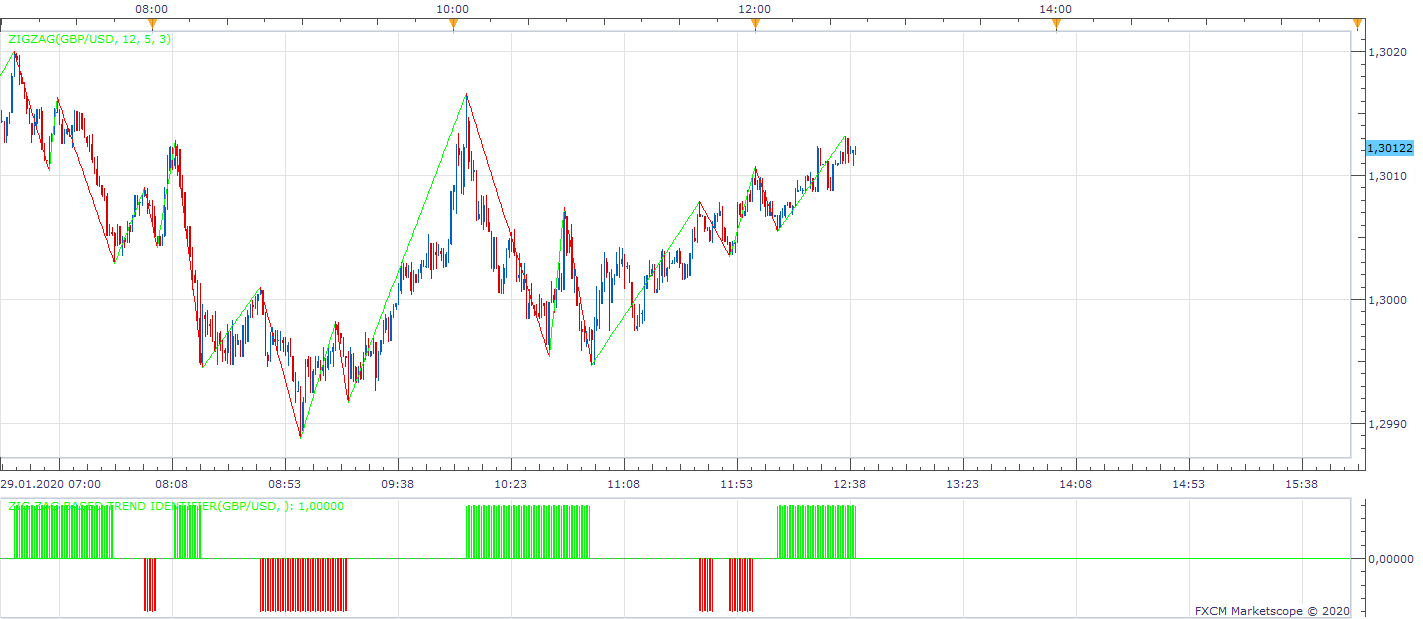Click the 15:38 time axis label

pos(1302,483)
